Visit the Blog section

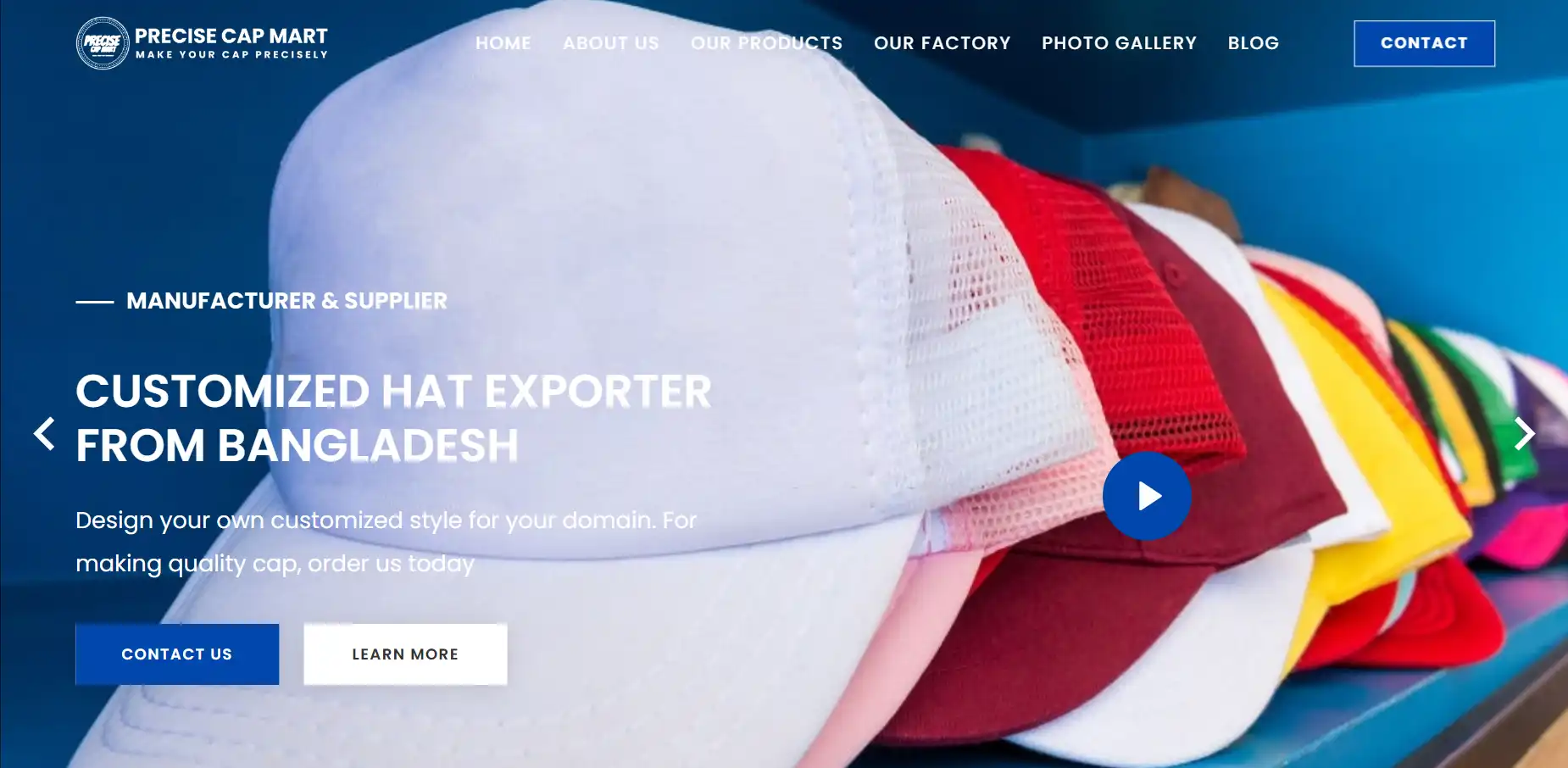tap(1254, 43)
